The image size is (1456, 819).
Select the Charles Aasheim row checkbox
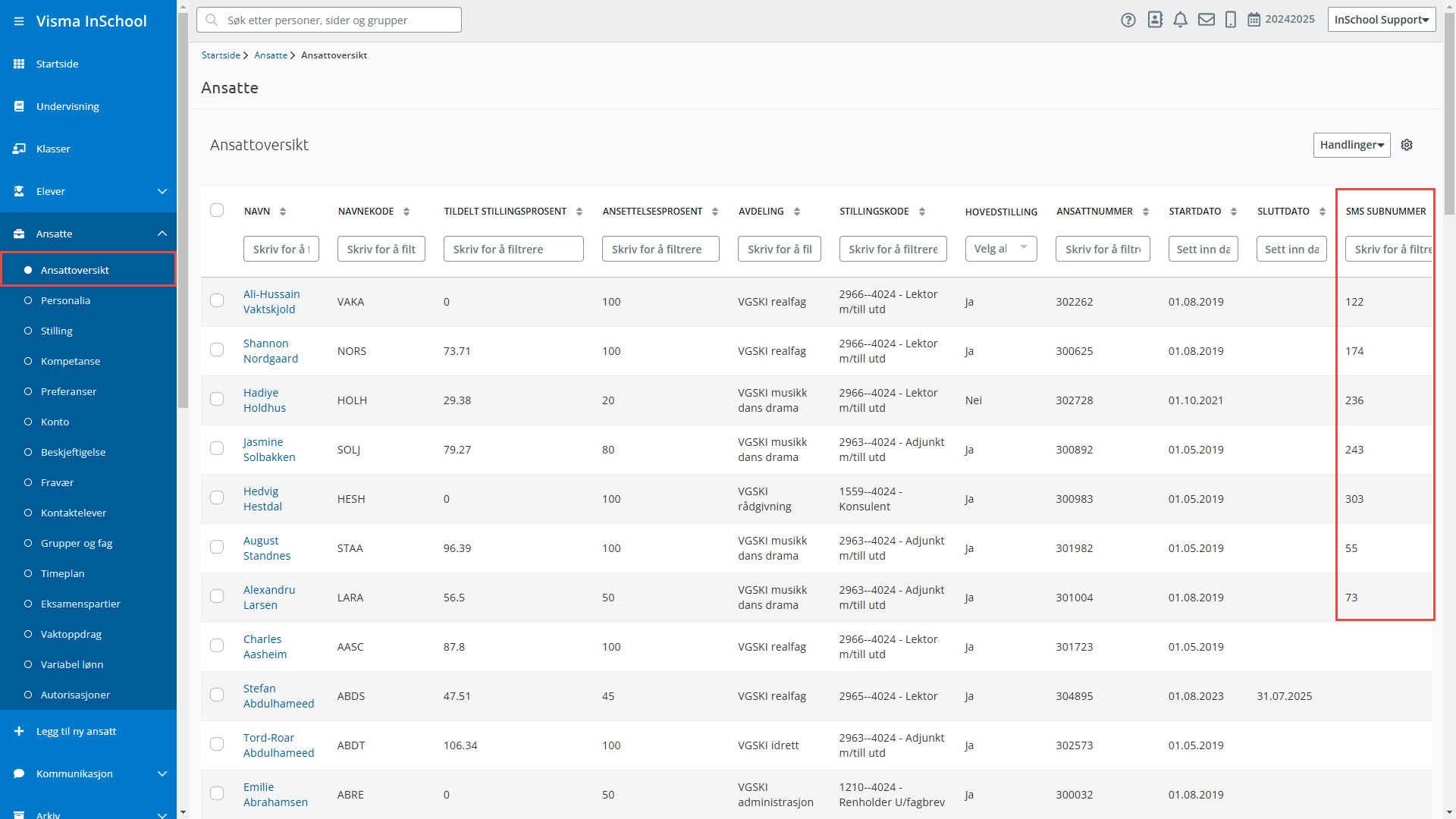217,645
